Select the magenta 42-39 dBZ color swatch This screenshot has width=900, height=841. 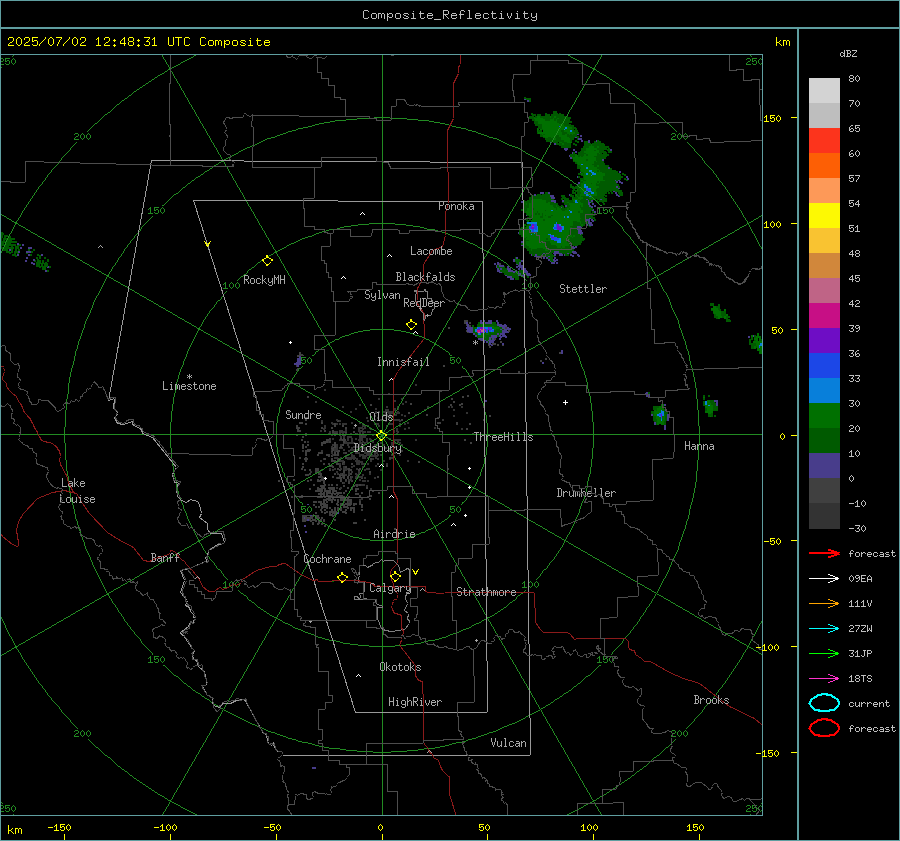[824, 316]
